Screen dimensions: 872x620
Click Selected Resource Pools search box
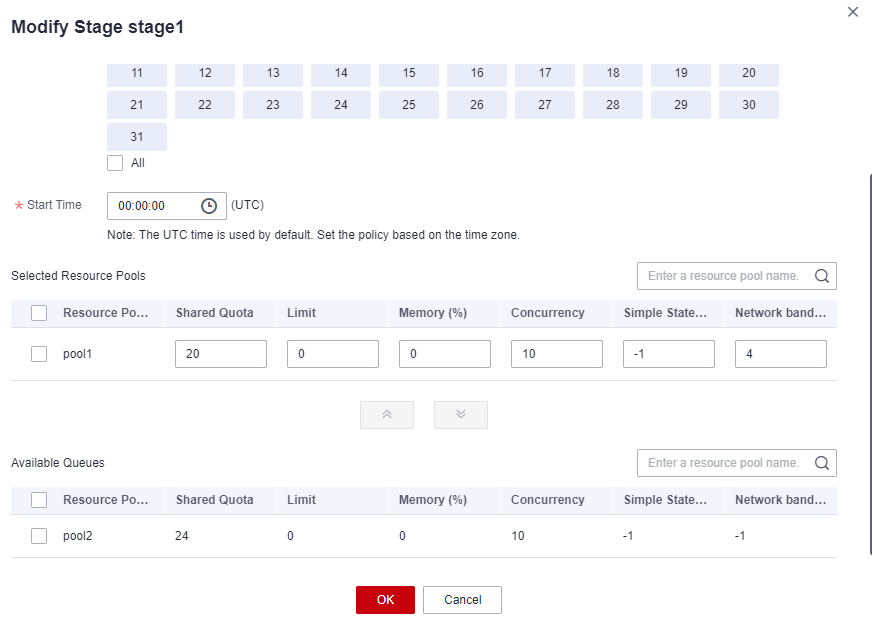[x=724, y=276]
